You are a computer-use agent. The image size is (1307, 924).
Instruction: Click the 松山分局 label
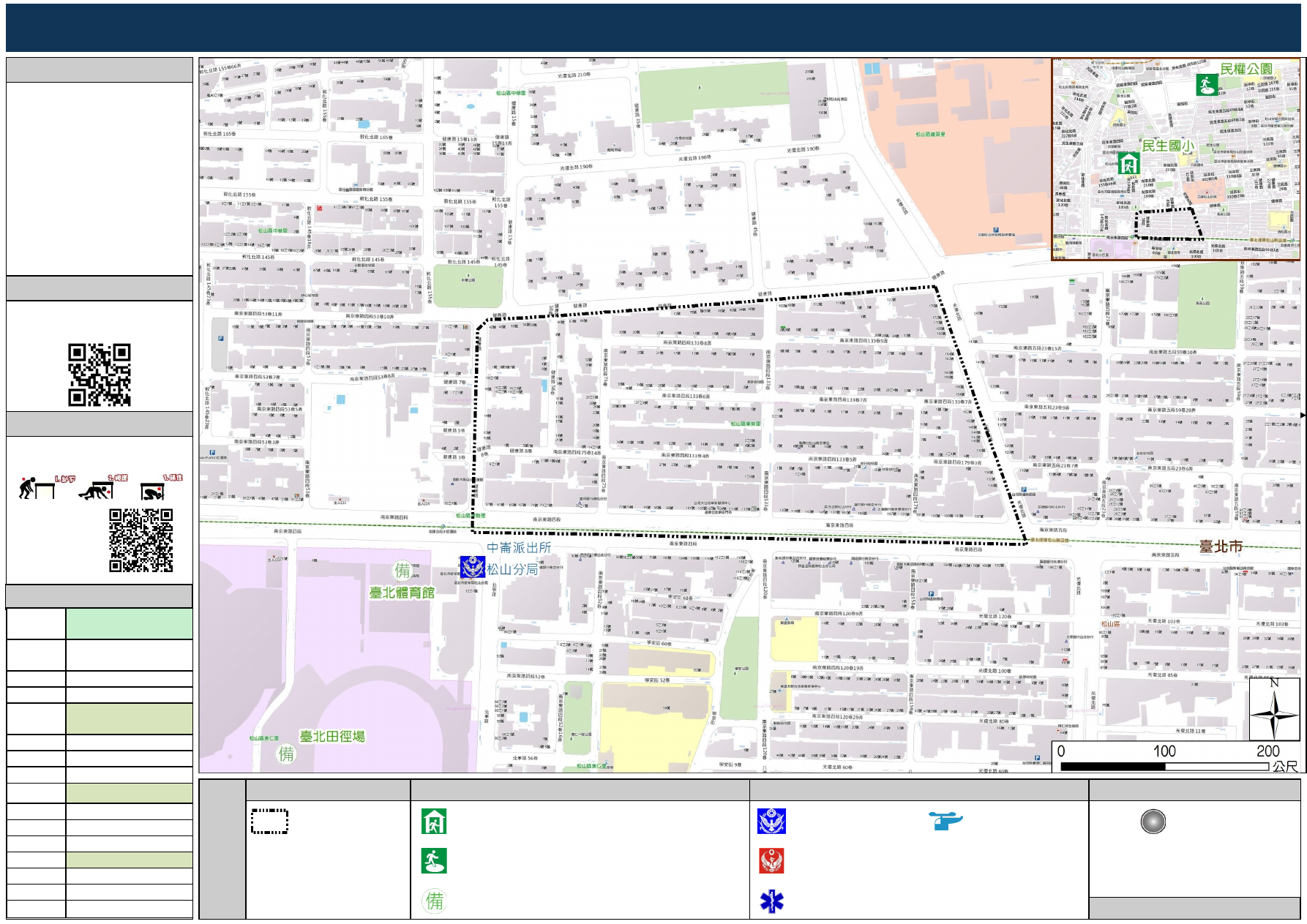(512, 568)
